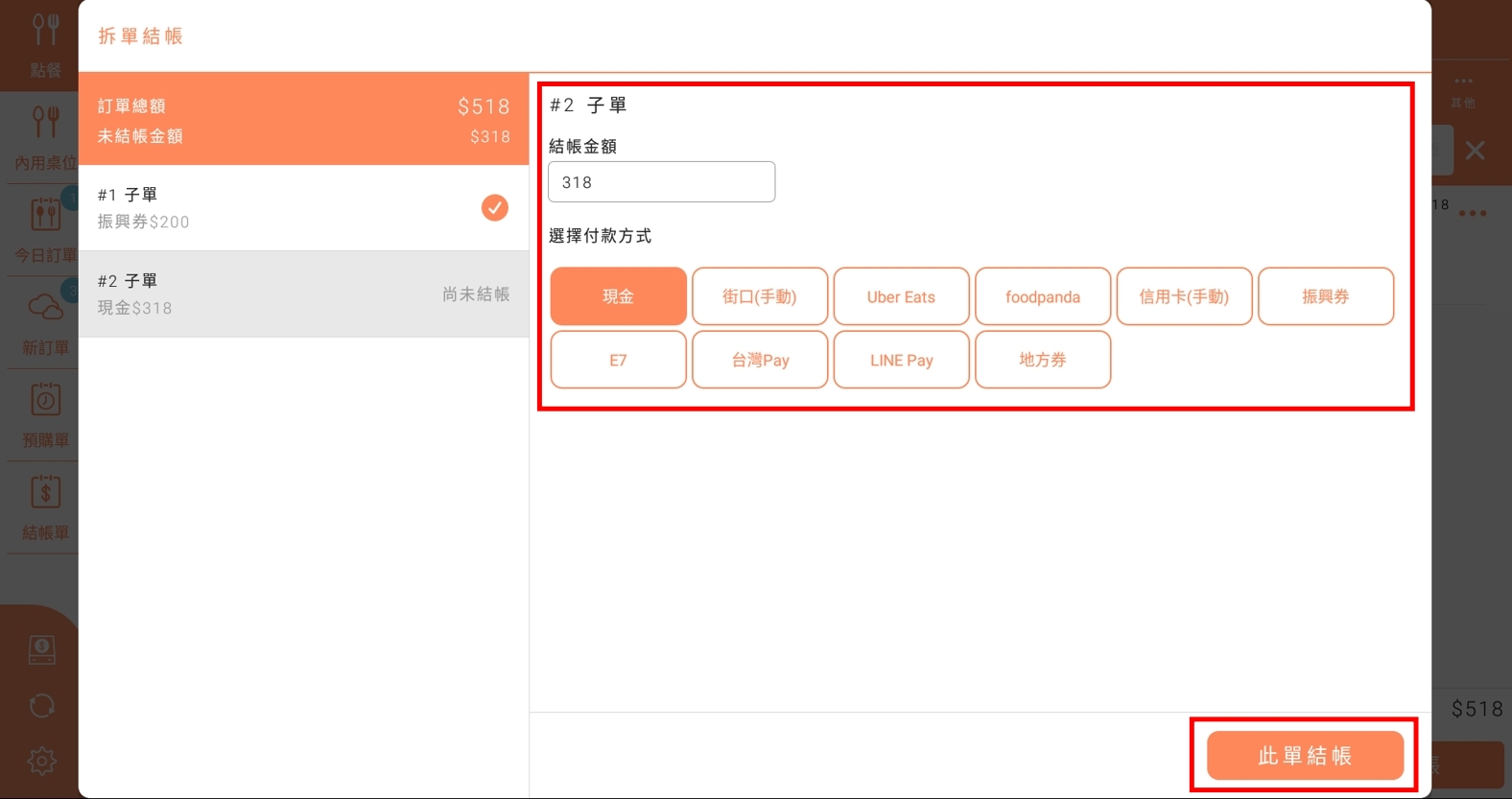The width and height of the screenshot is (1512, 799).
Task: Open the 點餐 ordering icon in sidebar
Action: pyautogui.click(x=44, y=32)
